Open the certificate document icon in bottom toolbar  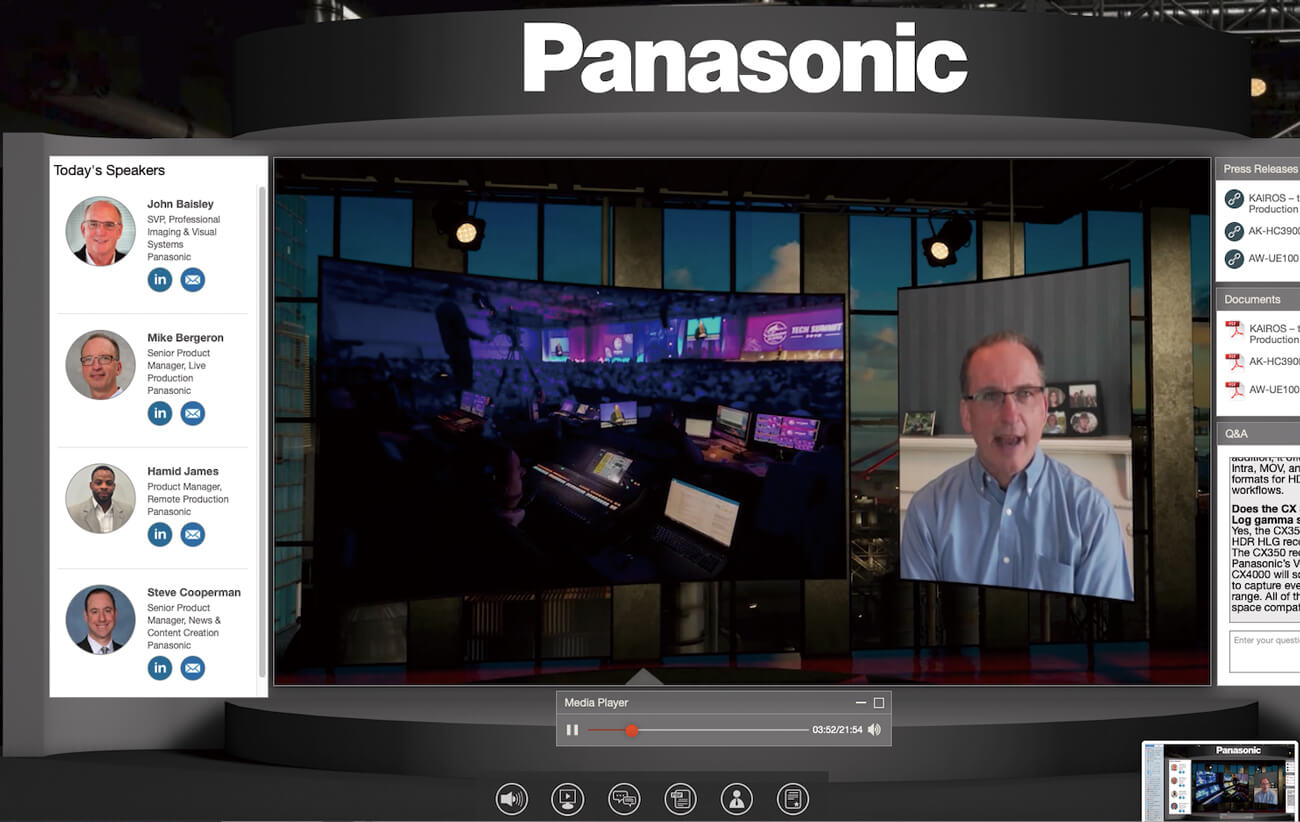click(793, 799)
